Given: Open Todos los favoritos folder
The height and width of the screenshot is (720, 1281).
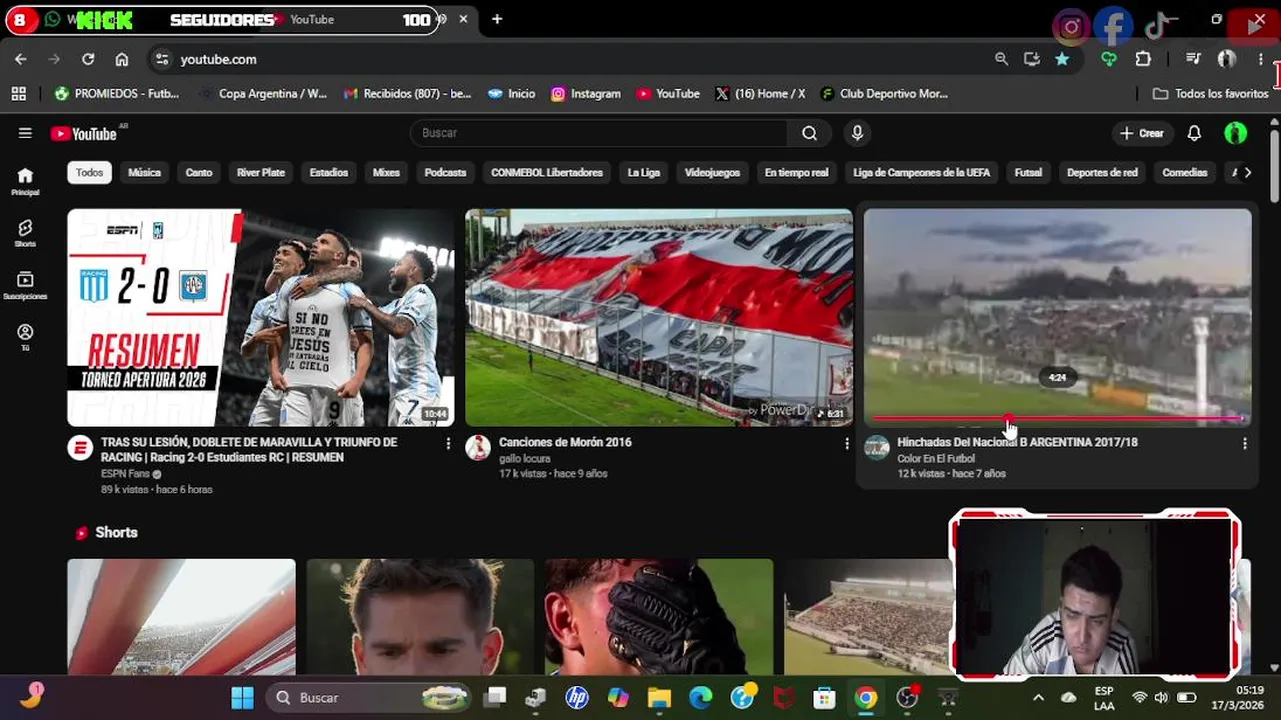Looking at the screenshot, I should [1211, 93].
